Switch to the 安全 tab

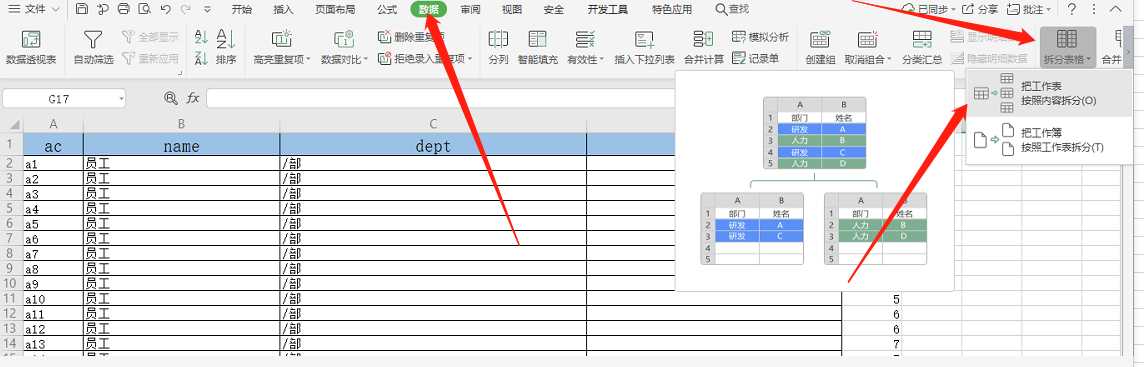[x=554, y=9]
